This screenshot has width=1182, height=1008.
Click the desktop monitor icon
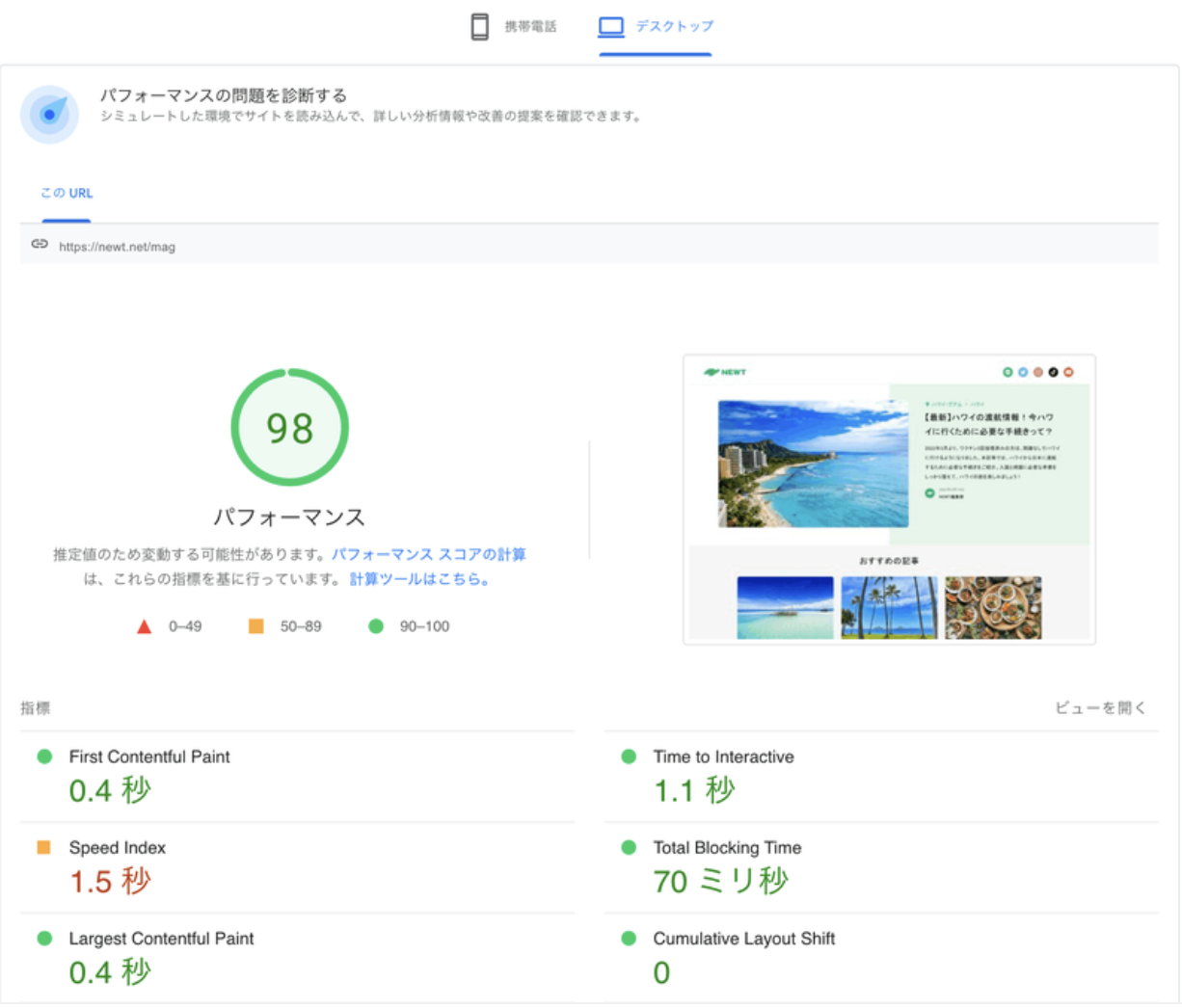click(x=611, y=27)
